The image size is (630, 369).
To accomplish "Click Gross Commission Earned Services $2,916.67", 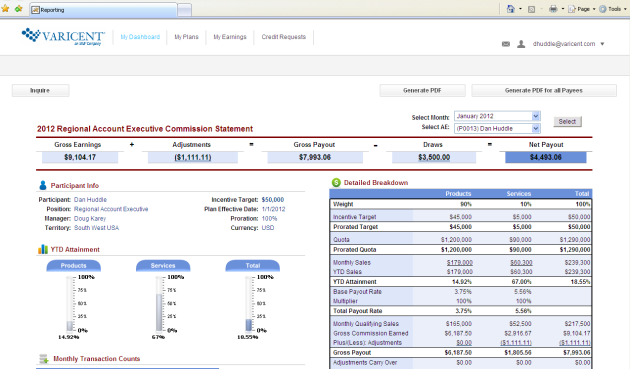I will [518, 333].
